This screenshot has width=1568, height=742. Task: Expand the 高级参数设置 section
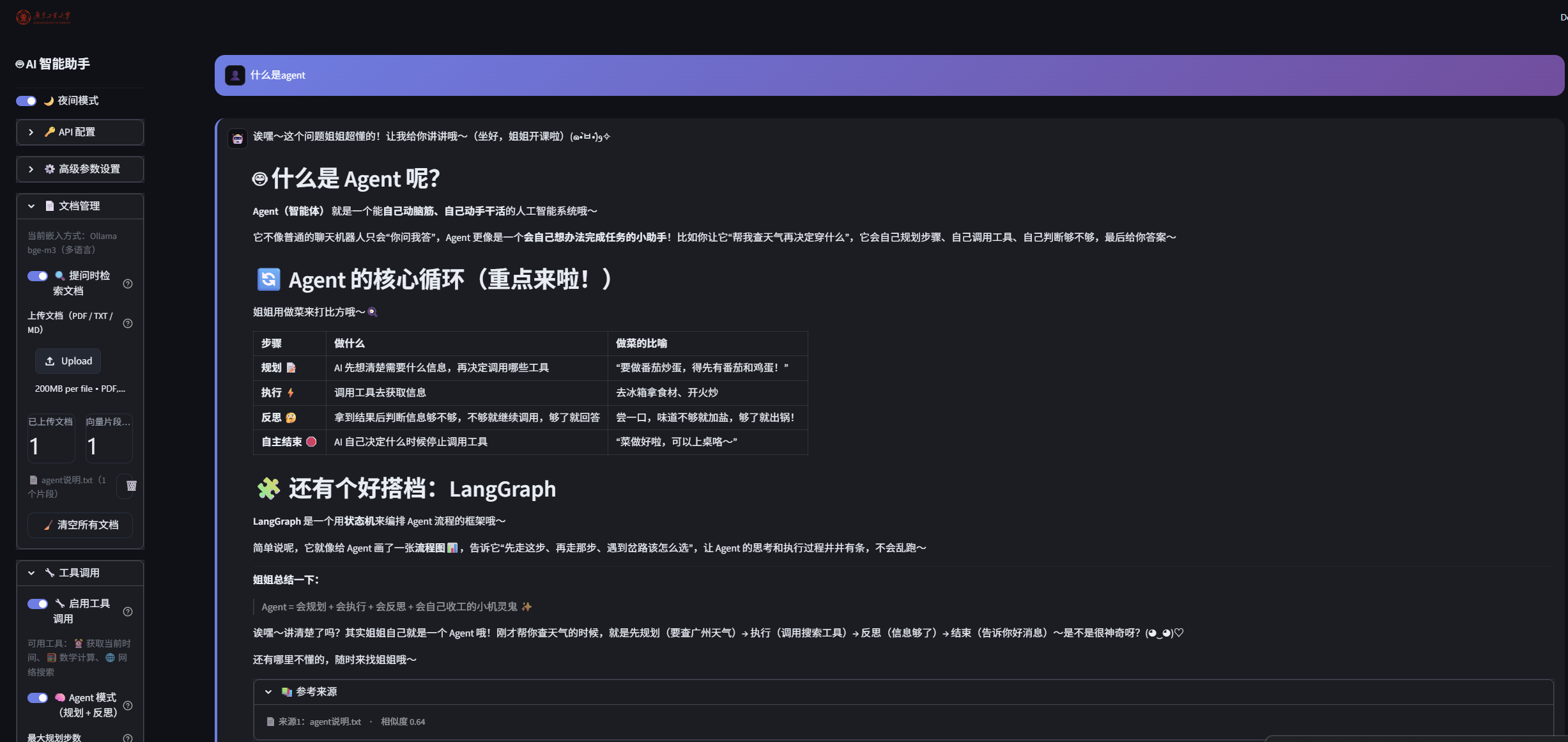point(80,169)
